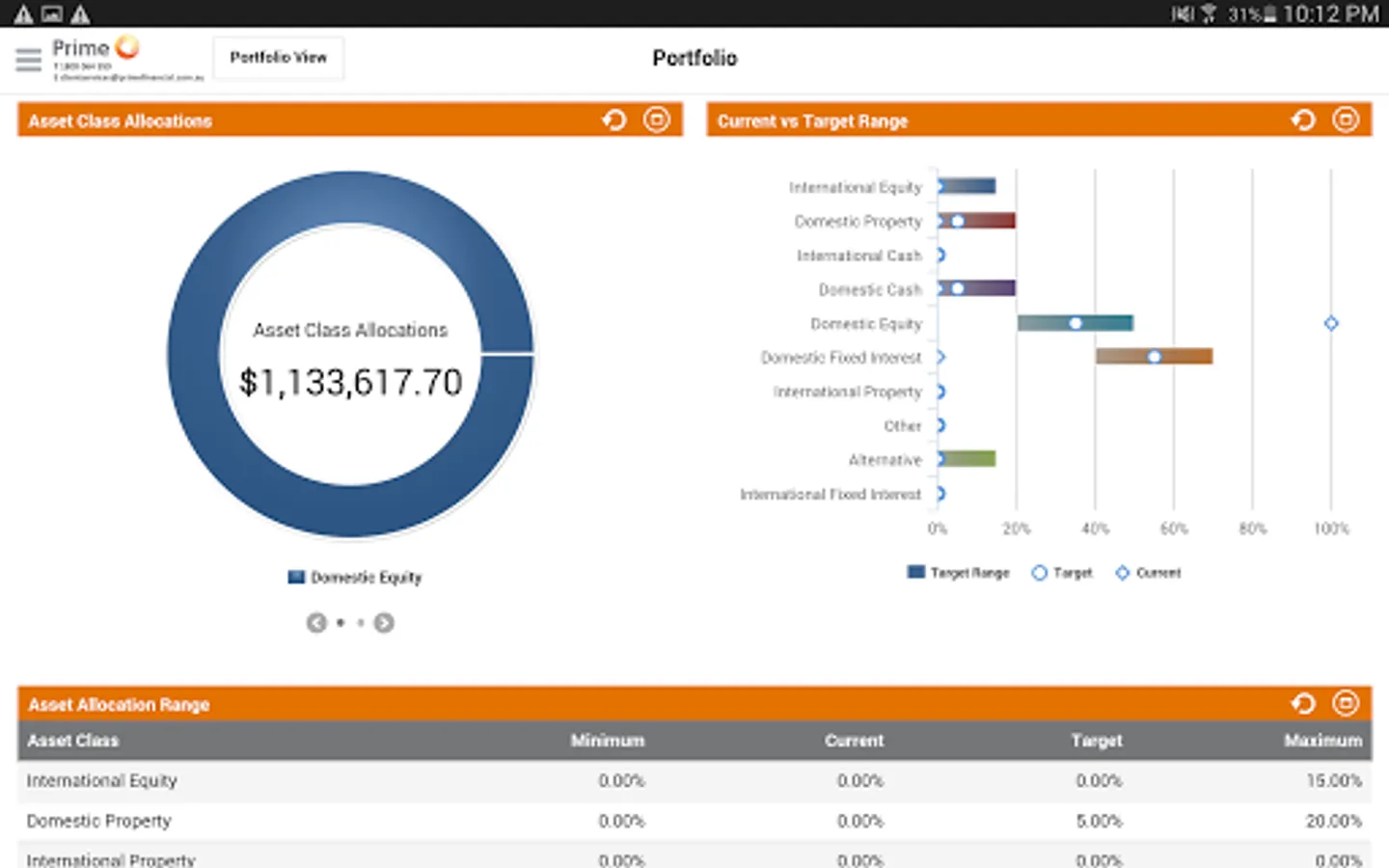
Task: Click the Domestic Property chart axis label
Action: click(858, 221)
